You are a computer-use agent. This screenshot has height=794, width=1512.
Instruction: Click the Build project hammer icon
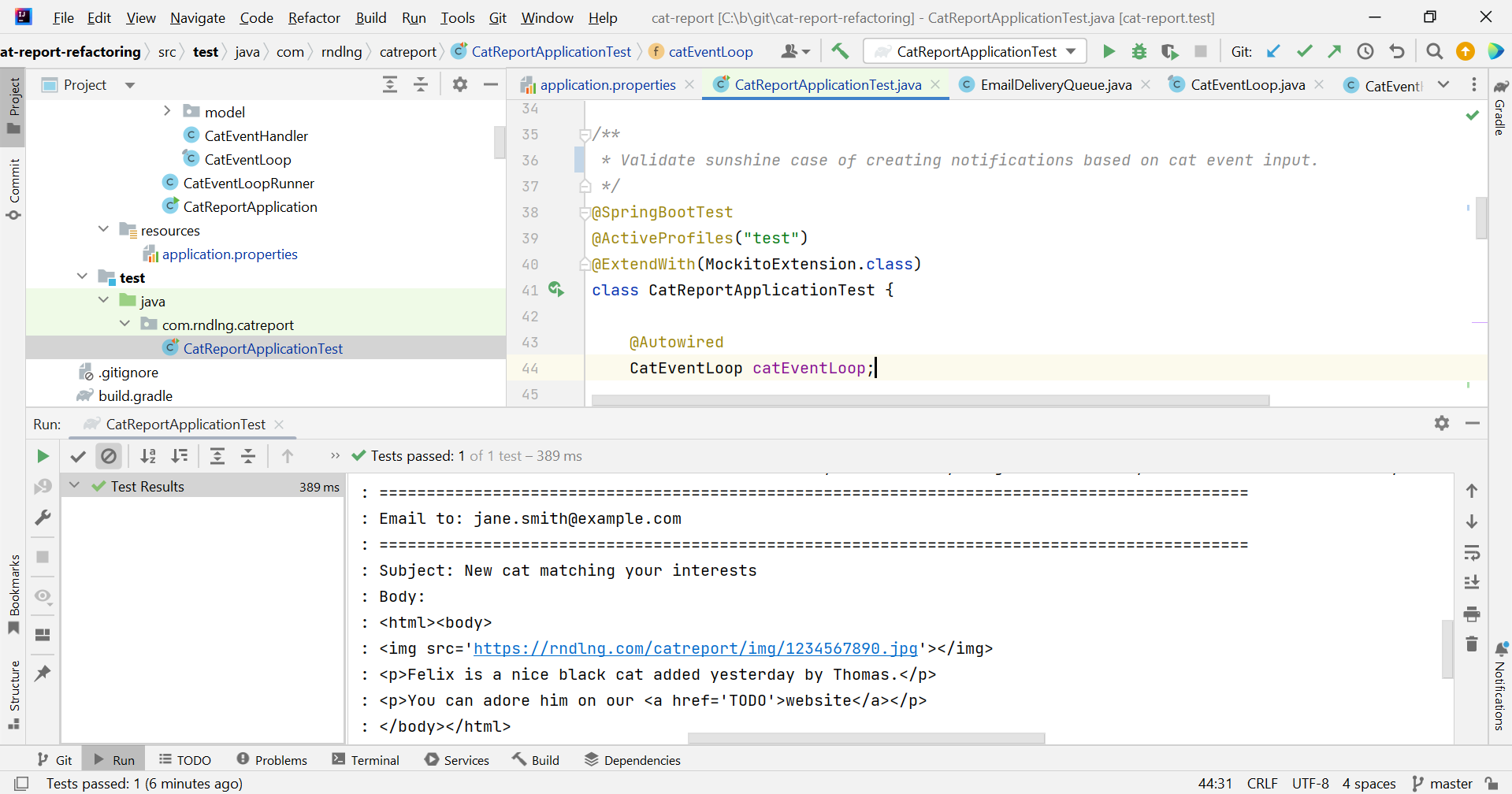click(x=840, y=52)
